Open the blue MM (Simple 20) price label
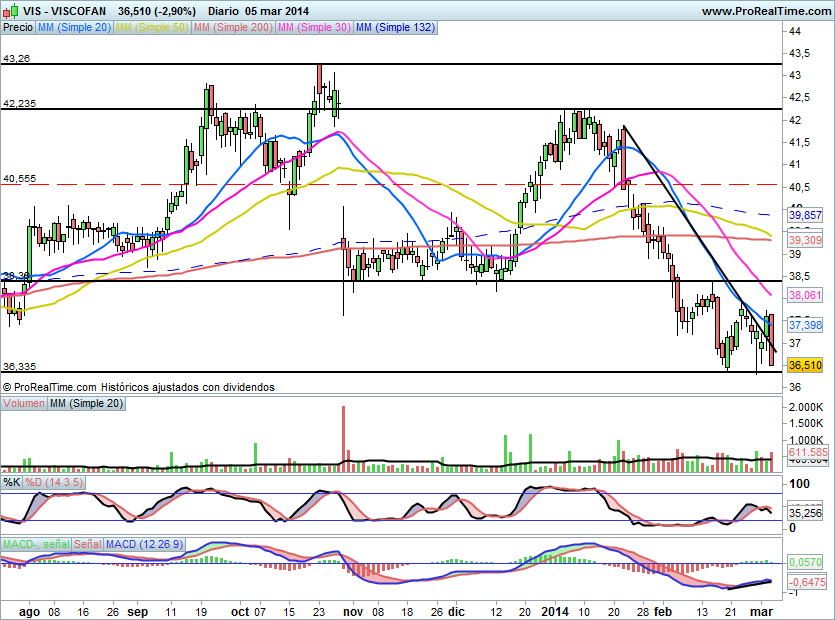Screen dimensions: 835x620 pyautogui.click(x=74, y=28)
